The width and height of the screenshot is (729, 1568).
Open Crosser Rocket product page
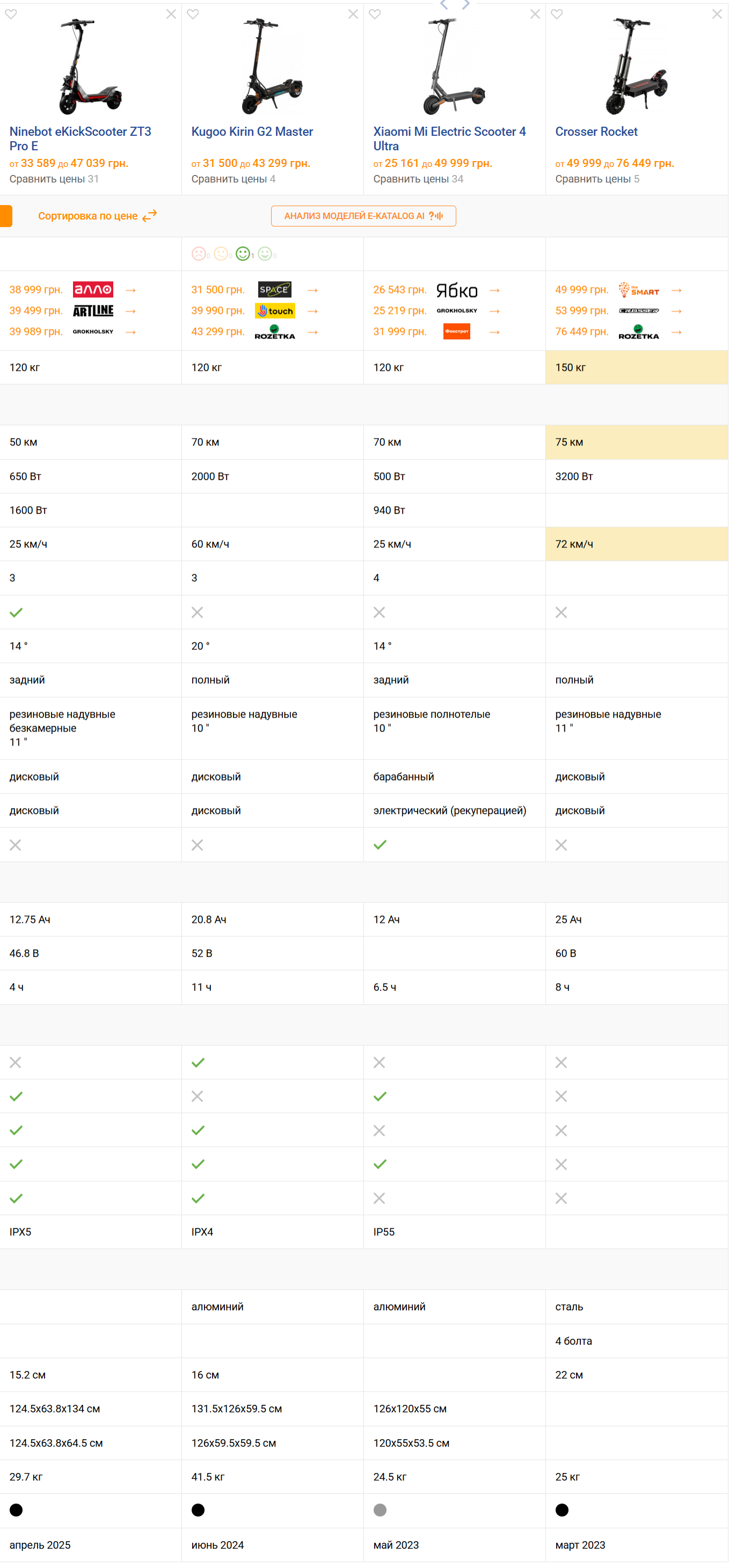(596, 132)
